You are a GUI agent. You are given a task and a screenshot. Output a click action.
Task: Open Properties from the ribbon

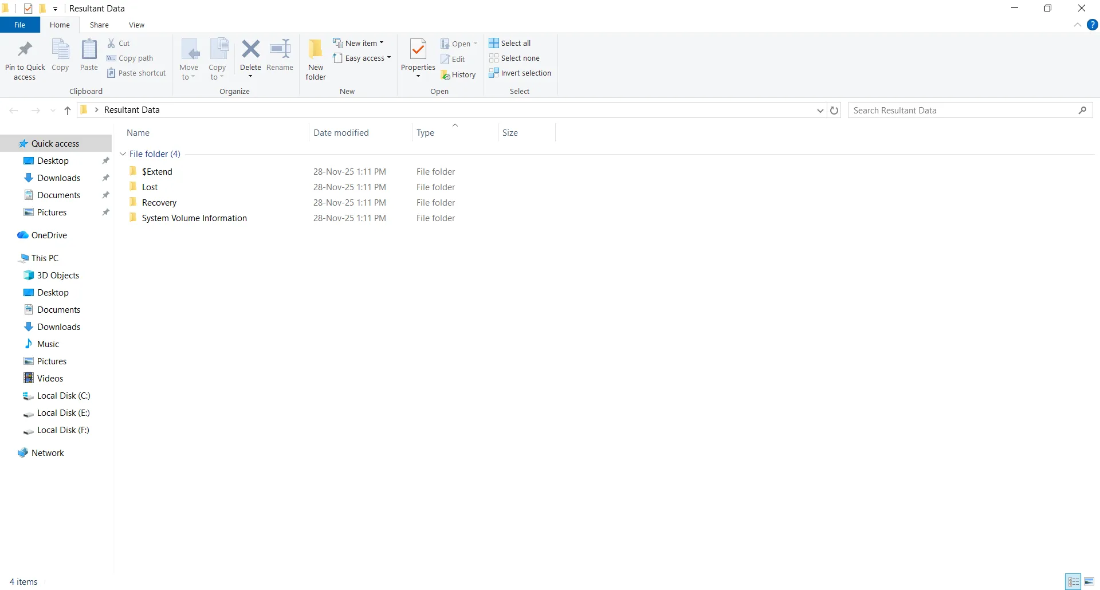[418, 50]
